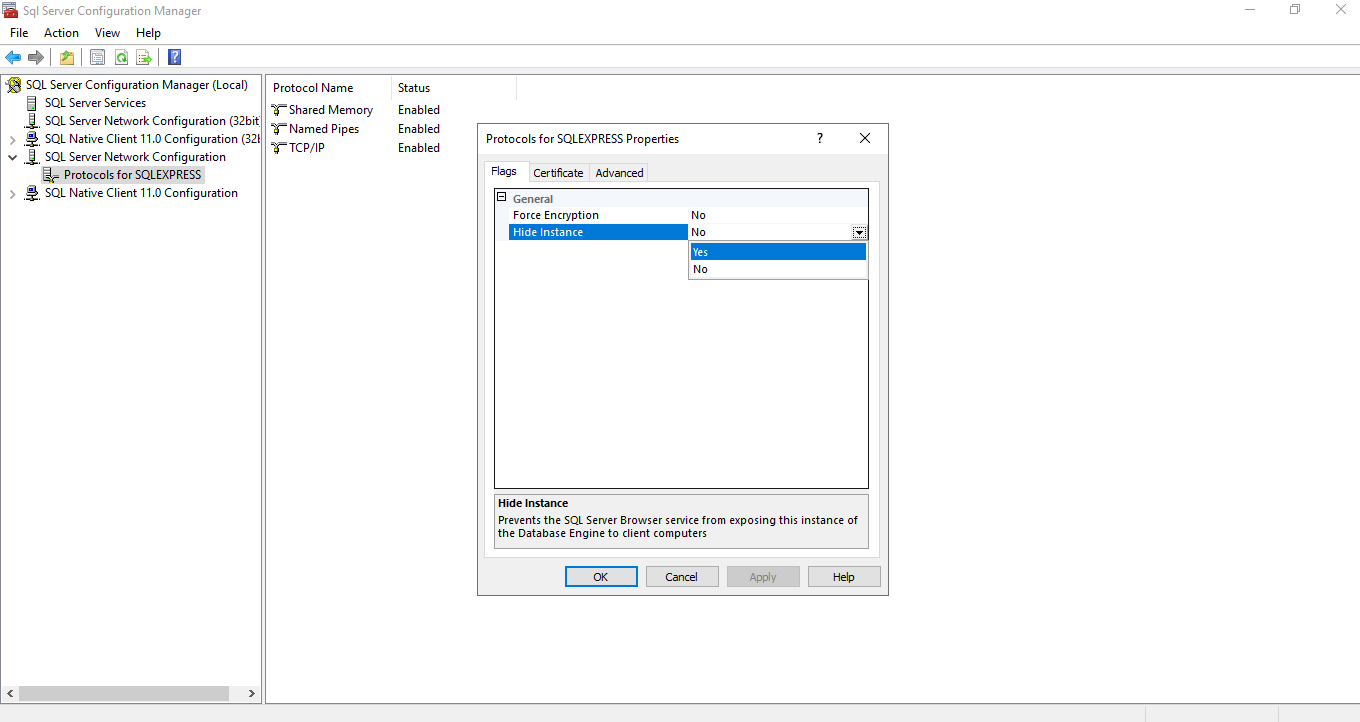
Task: Click the Properties toolbar icon
Action: [97, 57]
